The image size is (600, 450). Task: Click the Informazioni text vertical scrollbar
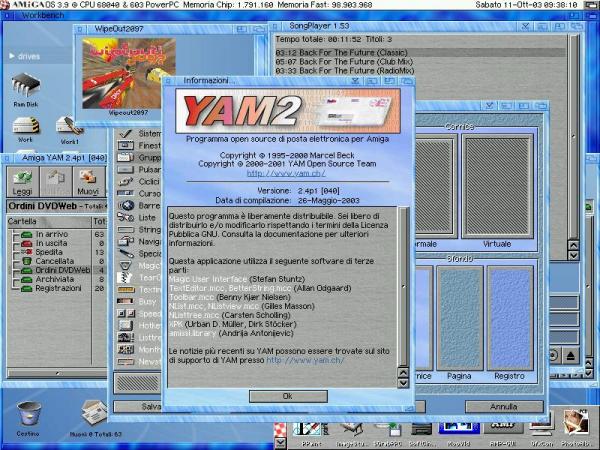click(403, 287)
